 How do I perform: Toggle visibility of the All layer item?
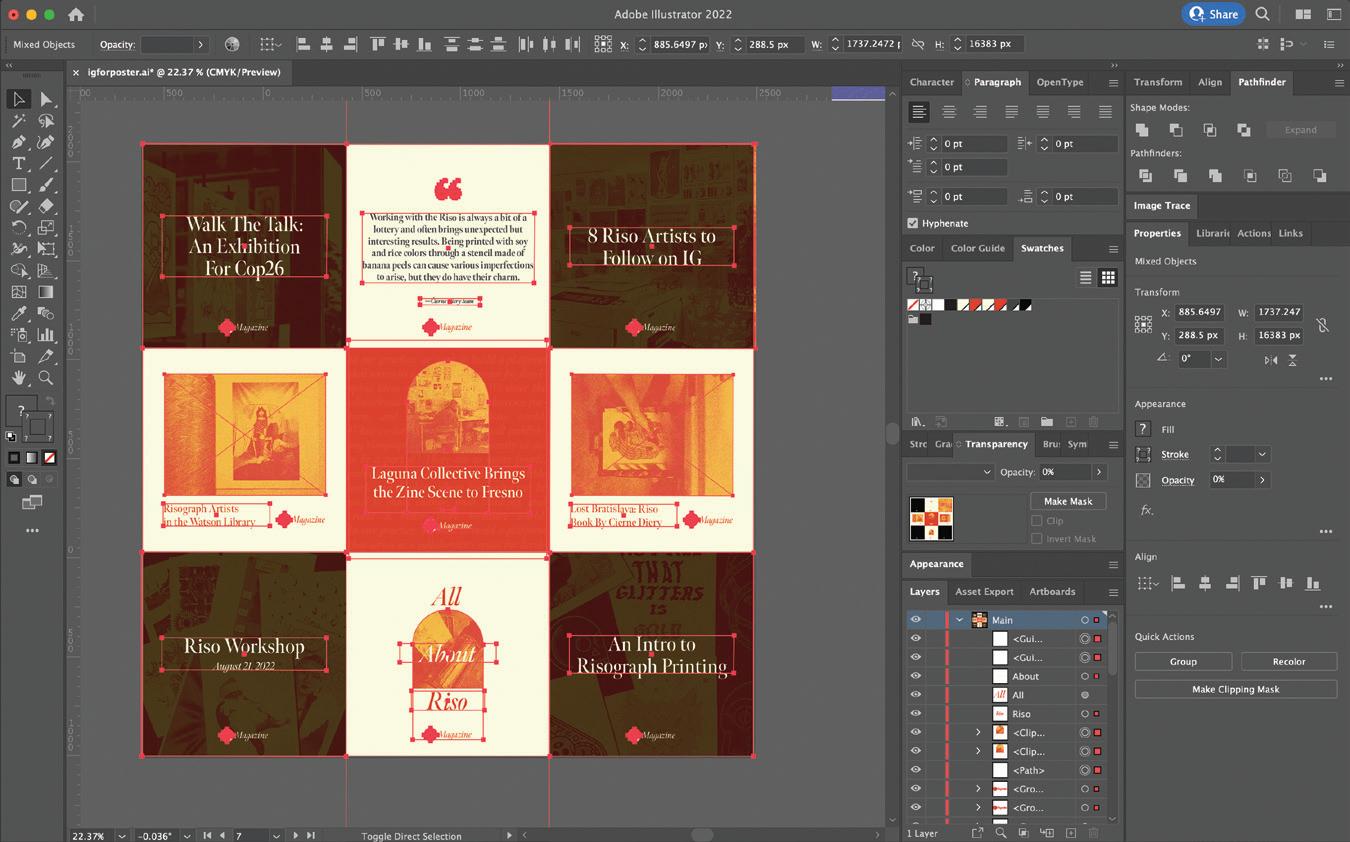pyautogui.click(x=915, y=695)
